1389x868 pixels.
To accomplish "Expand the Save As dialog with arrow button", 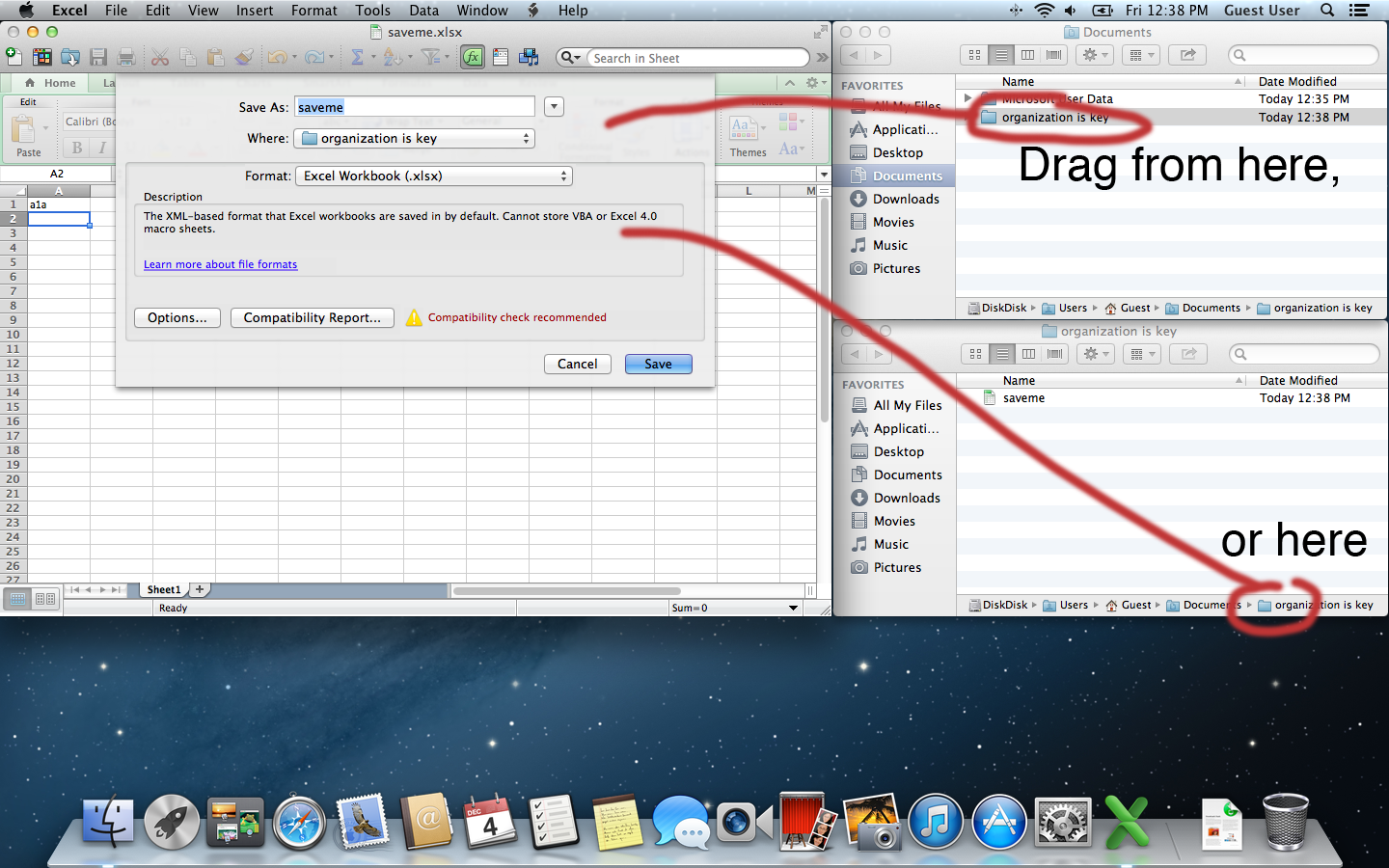I will pyautogui.click(x=554, y=107).
